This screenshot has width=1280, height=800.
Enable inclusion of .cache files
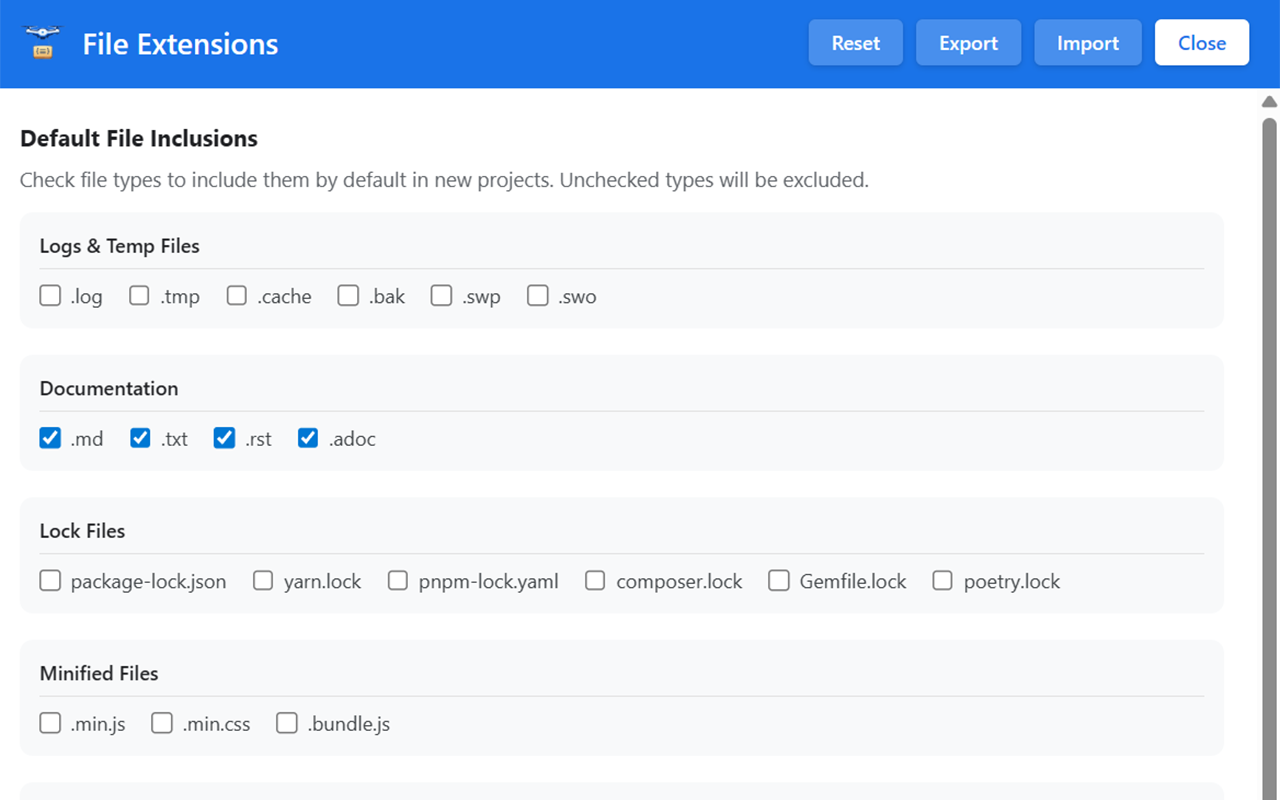(236, 295)
